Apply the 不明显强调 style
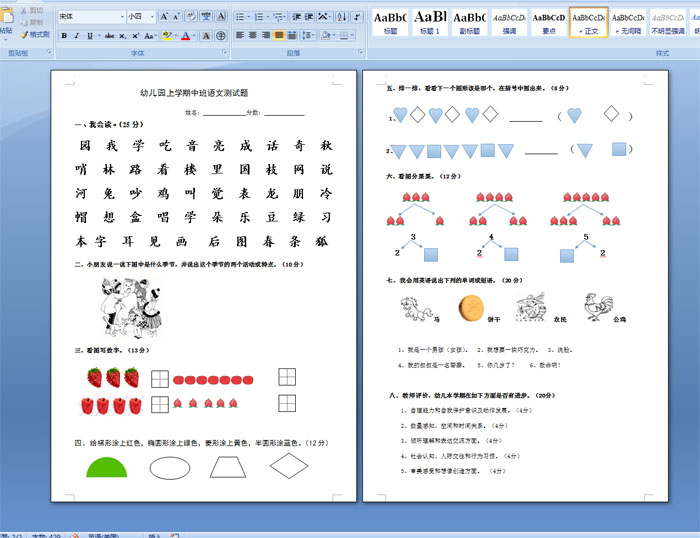Screen dimensions: 700x538 (x=667, y=22)
